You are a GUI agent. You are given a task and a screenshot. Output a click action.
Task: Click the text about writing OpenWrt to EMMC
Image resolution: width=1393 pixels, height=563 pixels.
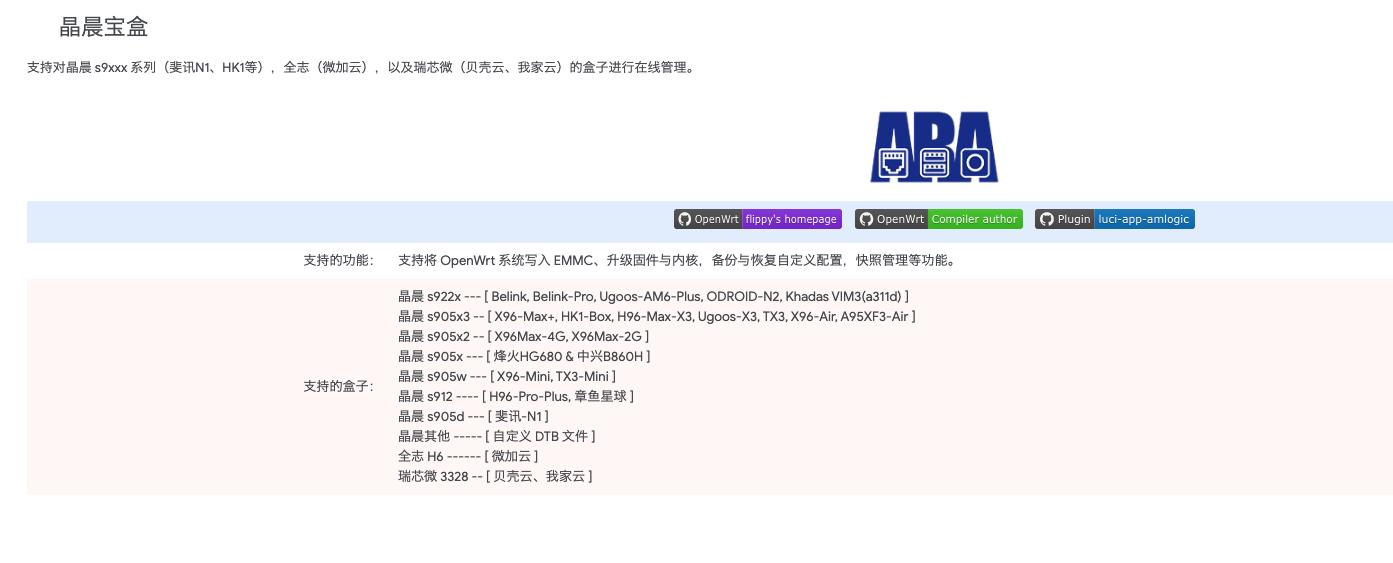click(x=678, y=260)
